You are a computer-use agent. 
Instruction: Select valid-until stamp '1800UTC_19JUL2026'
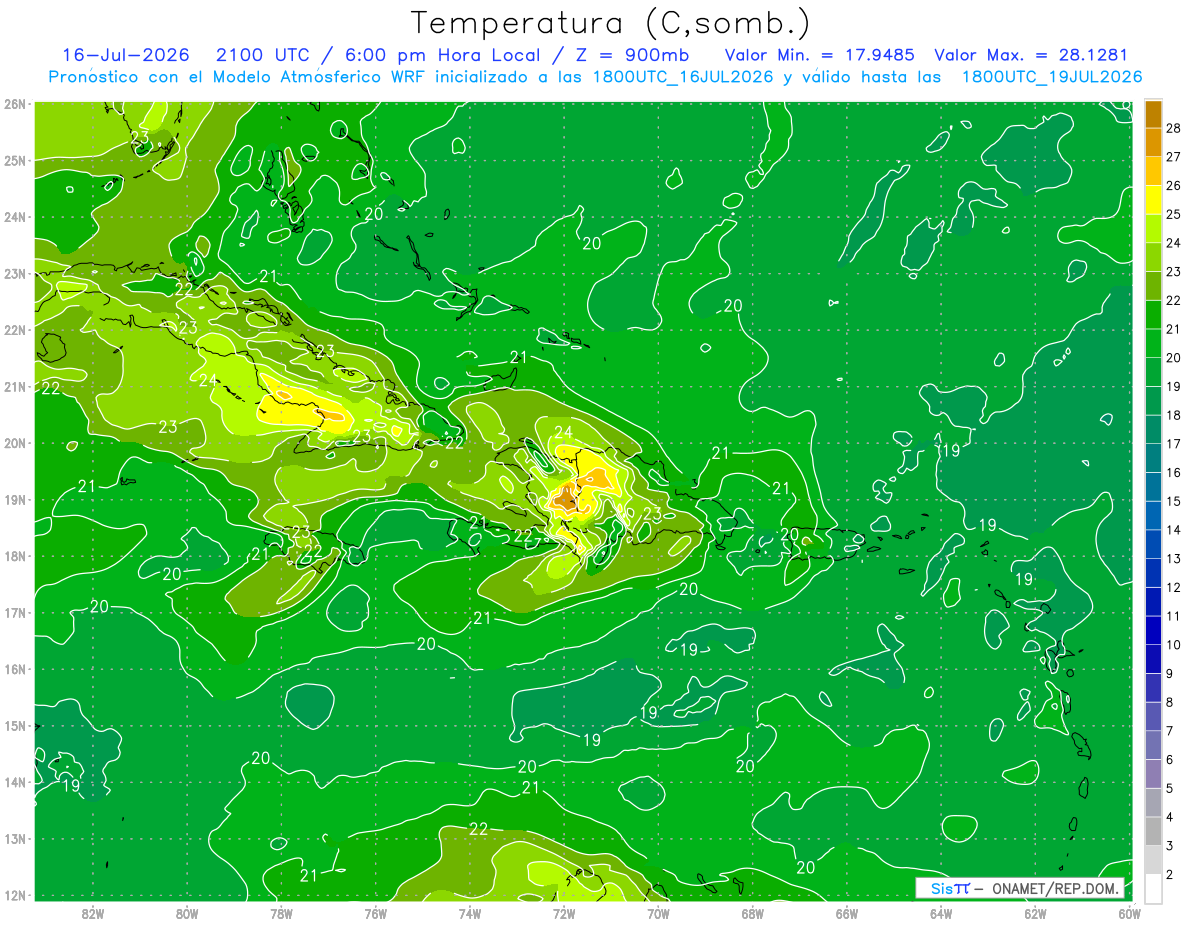[1052, 77]
